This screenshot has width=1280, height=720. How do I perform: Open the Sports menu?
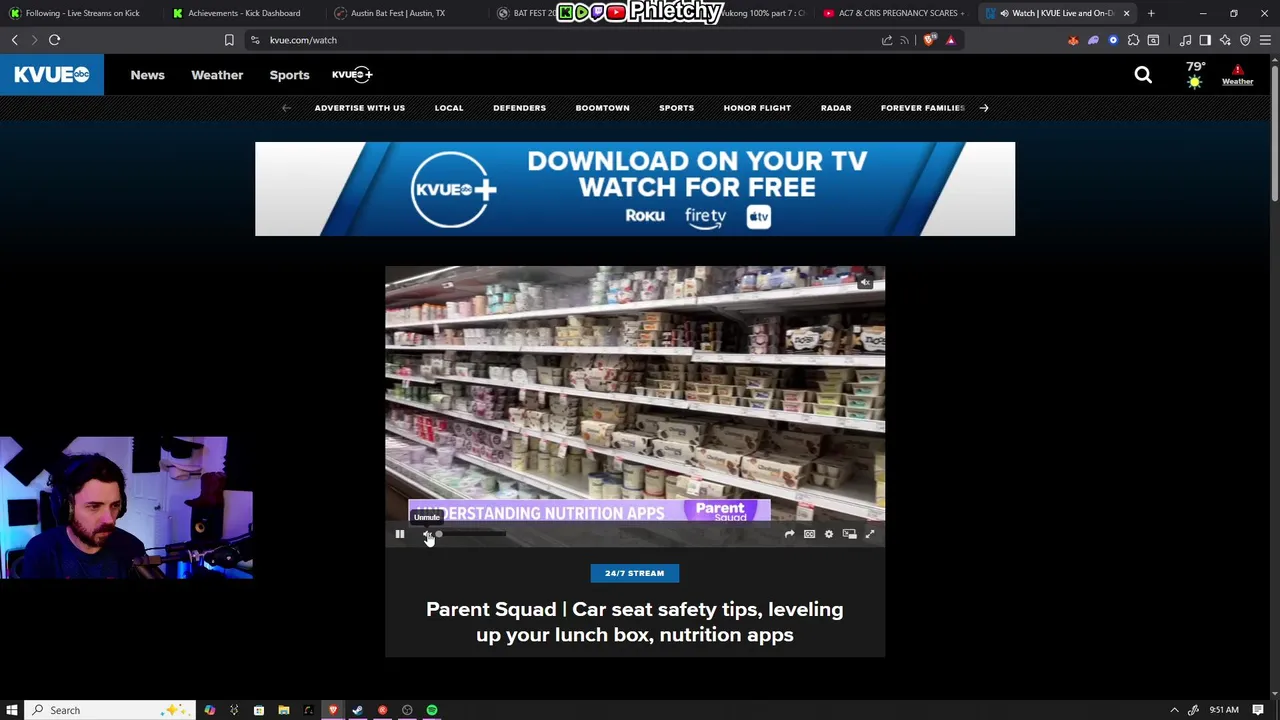click(x=289, y=75)
